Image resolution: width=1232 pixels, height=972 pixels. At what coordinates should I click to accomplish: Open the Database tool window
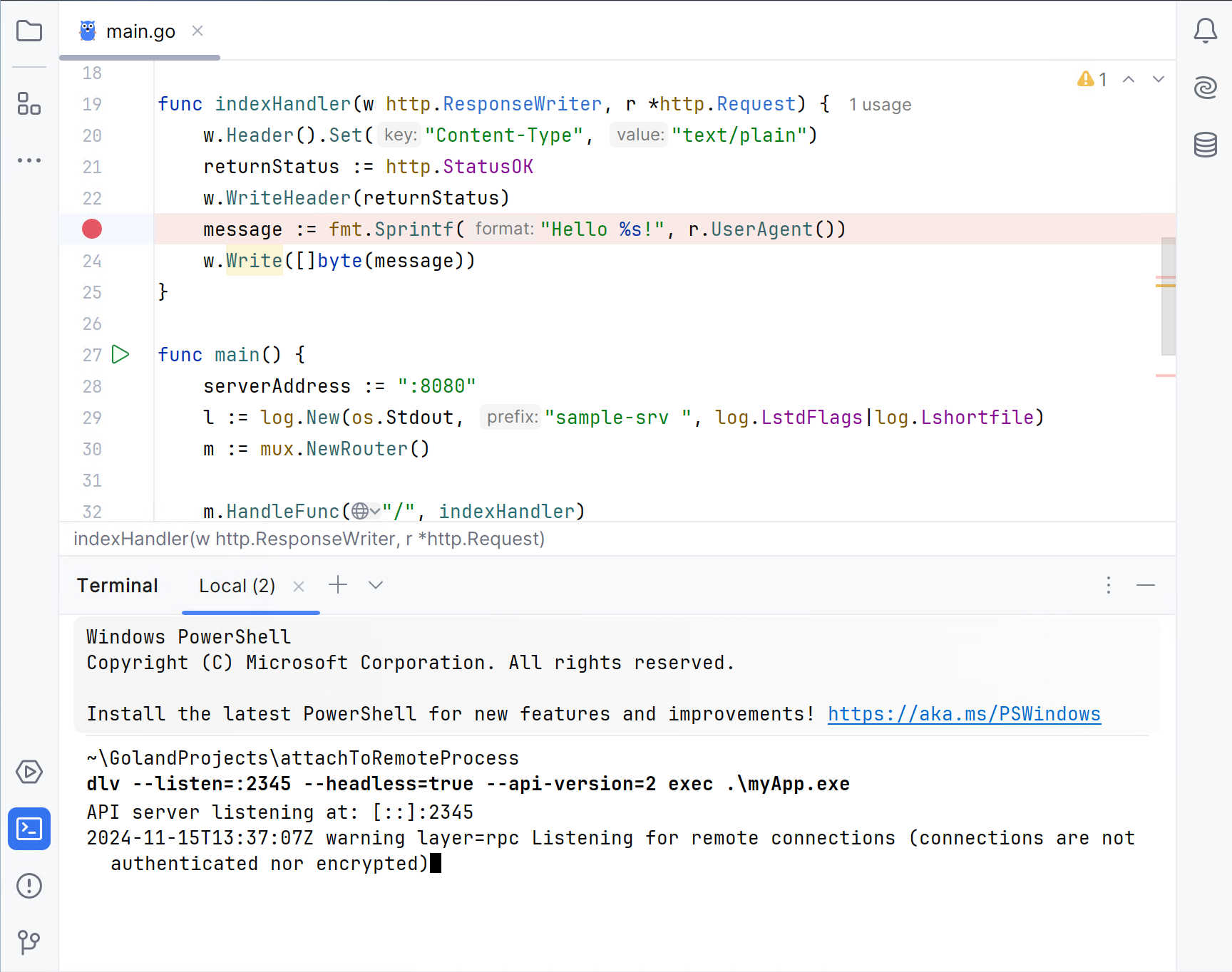(1205, 145)
